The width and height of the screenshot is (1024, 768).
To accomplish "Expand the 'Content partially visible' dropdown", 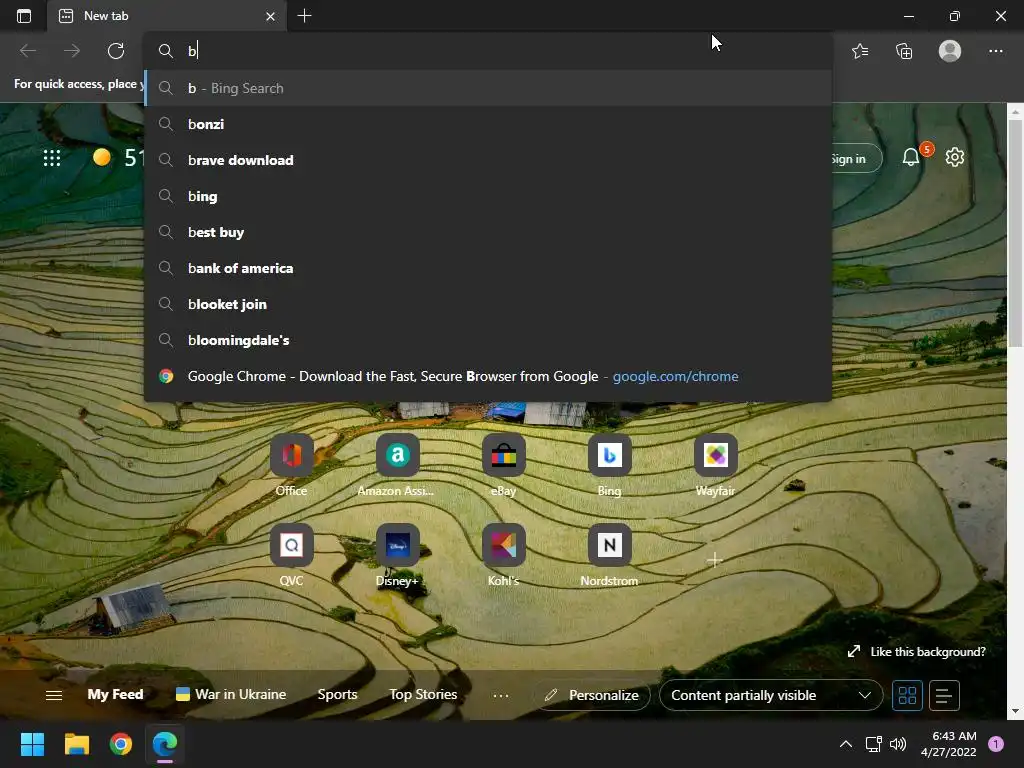I will coord(771,696).
